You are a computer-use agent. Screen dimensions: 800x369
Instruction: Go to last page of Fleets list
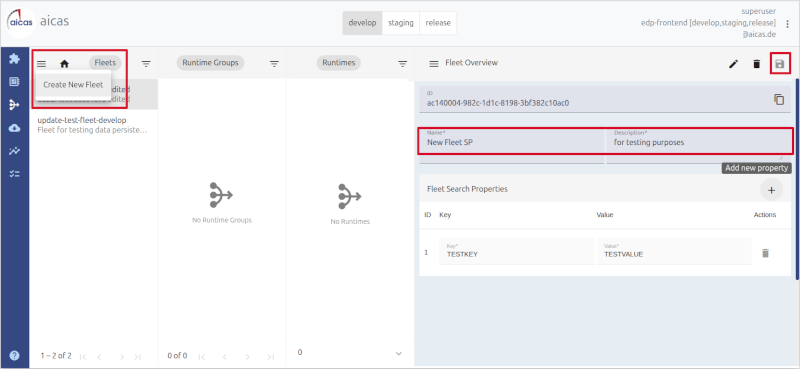click(x=138, y=356)
